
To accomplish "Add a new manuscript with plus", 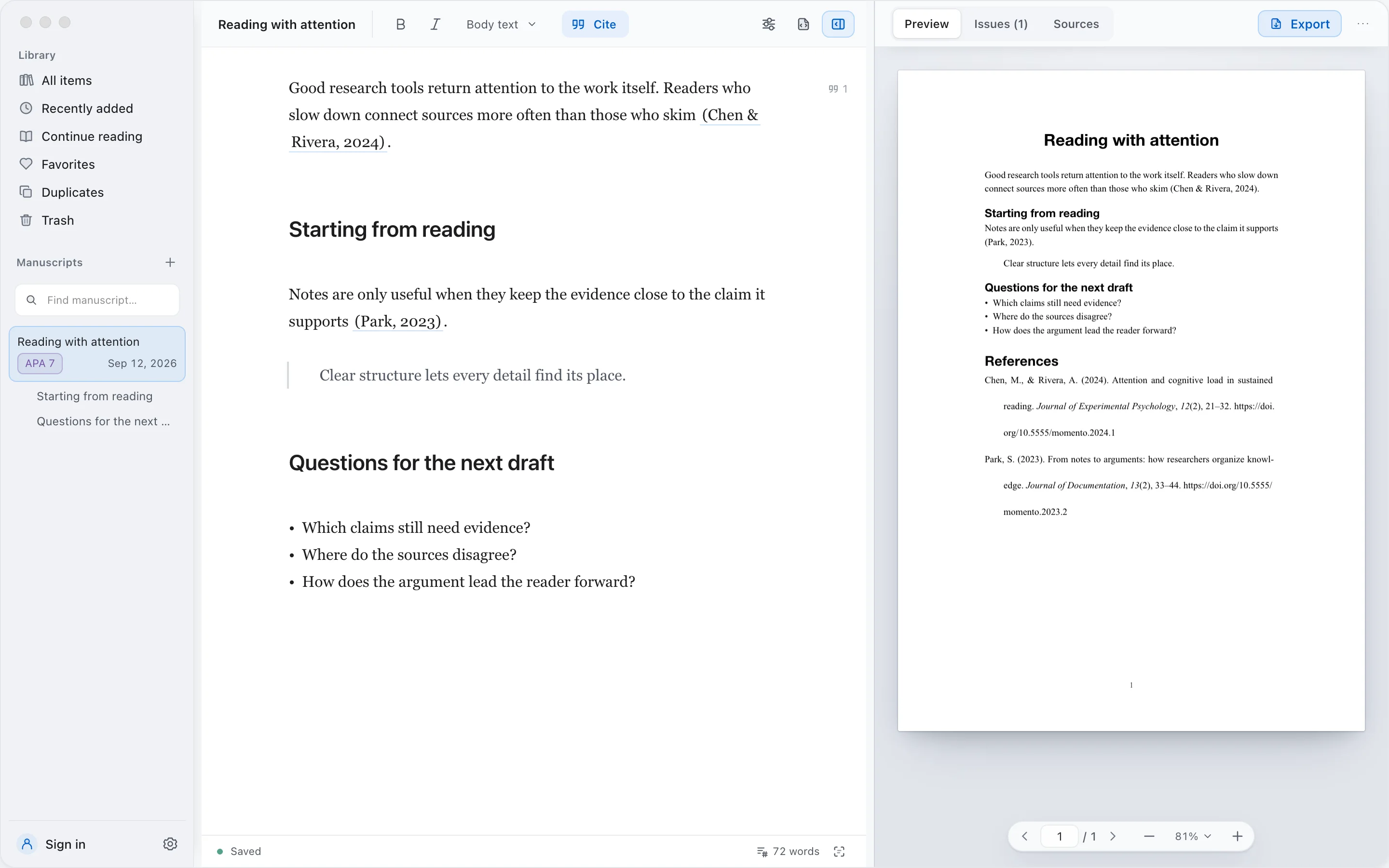I will coord(170,262).
